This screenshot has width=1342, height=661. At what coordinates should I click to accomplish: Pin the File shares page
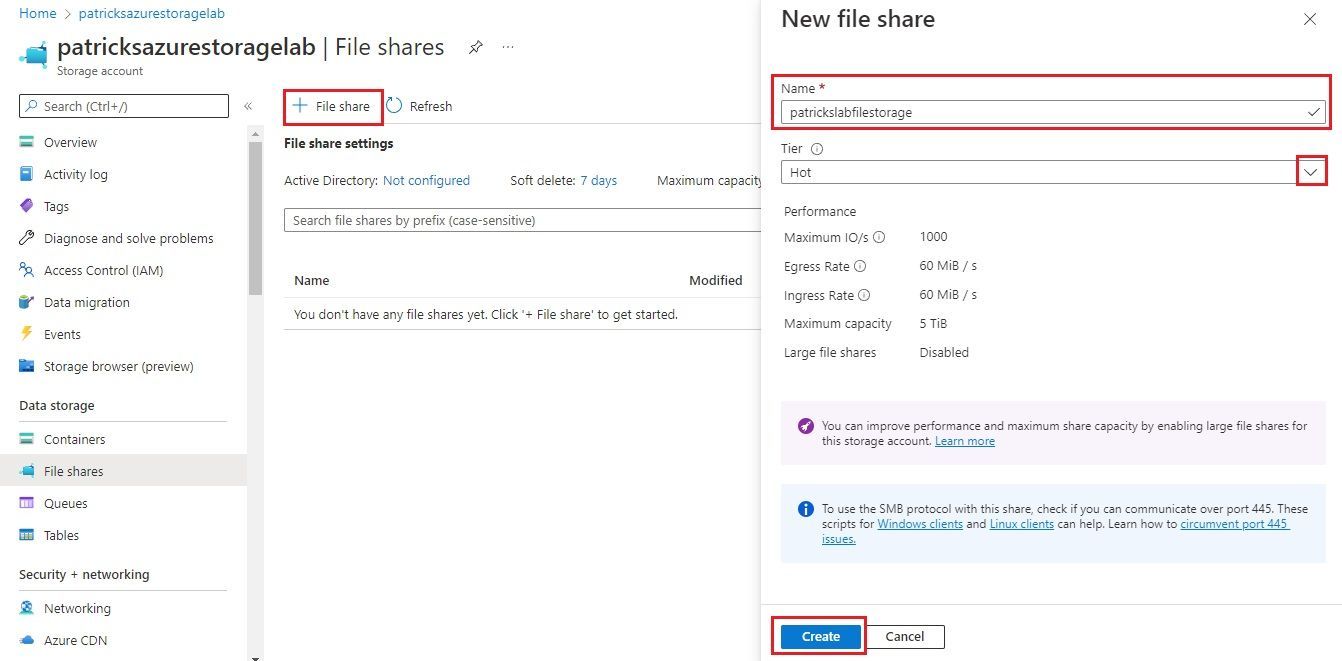tap(476, 47)
